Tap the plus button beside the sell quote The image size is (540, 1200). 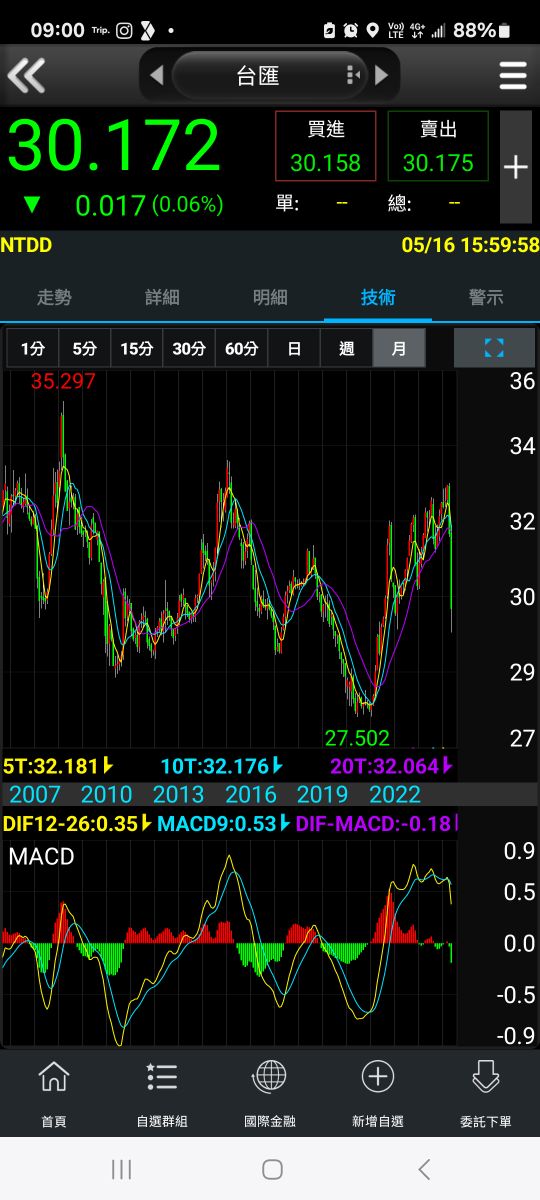(516, 167)
